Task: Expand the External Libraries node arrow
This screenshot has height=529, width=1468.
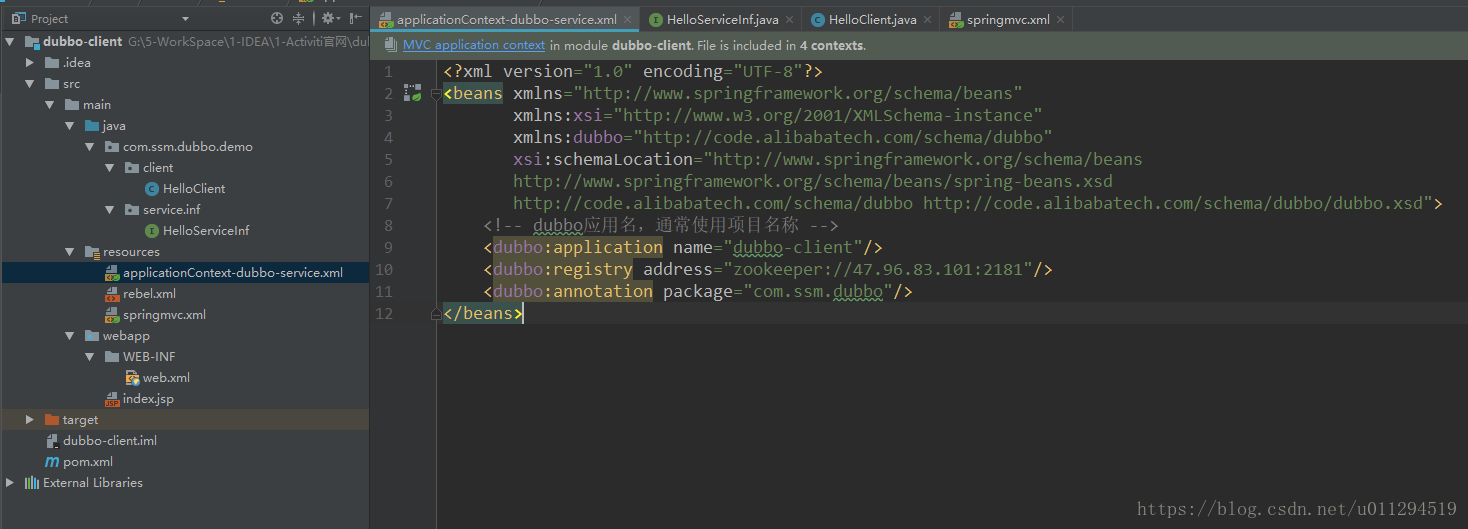Action: pos(10,483)
